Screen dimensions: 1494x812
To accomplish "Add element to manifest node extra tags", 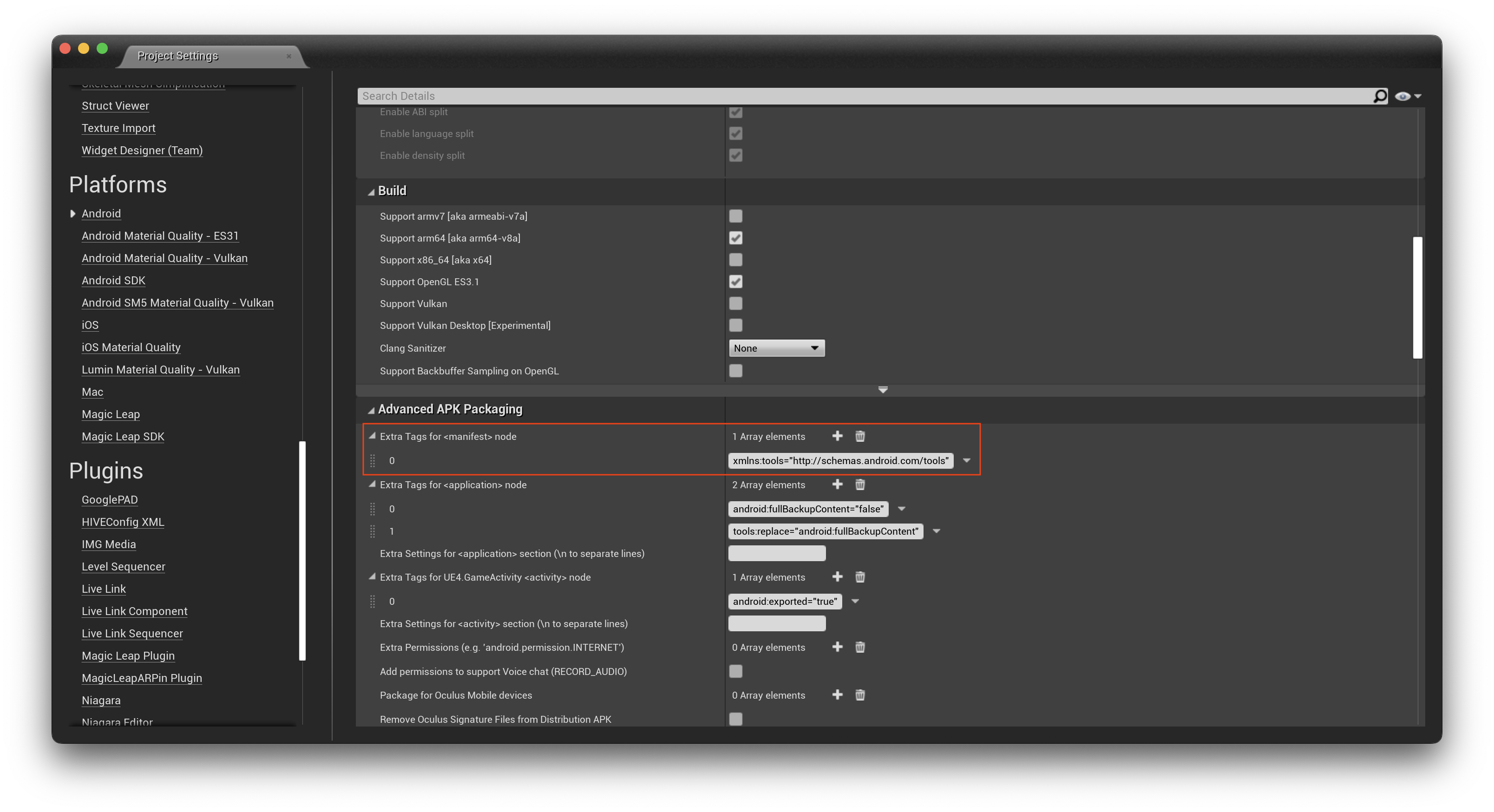I will click(x=837, y=436).
